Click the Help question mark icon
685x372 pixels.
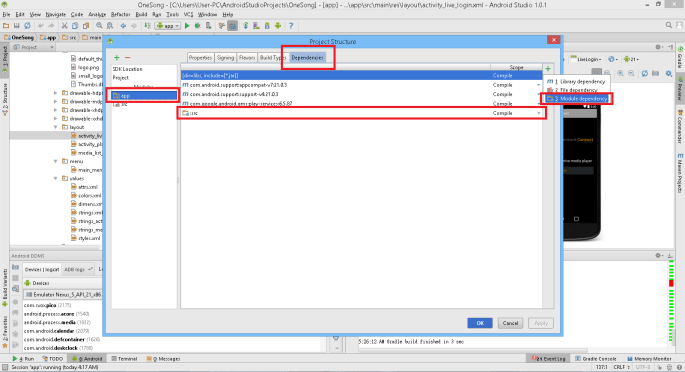pos(291,26)
